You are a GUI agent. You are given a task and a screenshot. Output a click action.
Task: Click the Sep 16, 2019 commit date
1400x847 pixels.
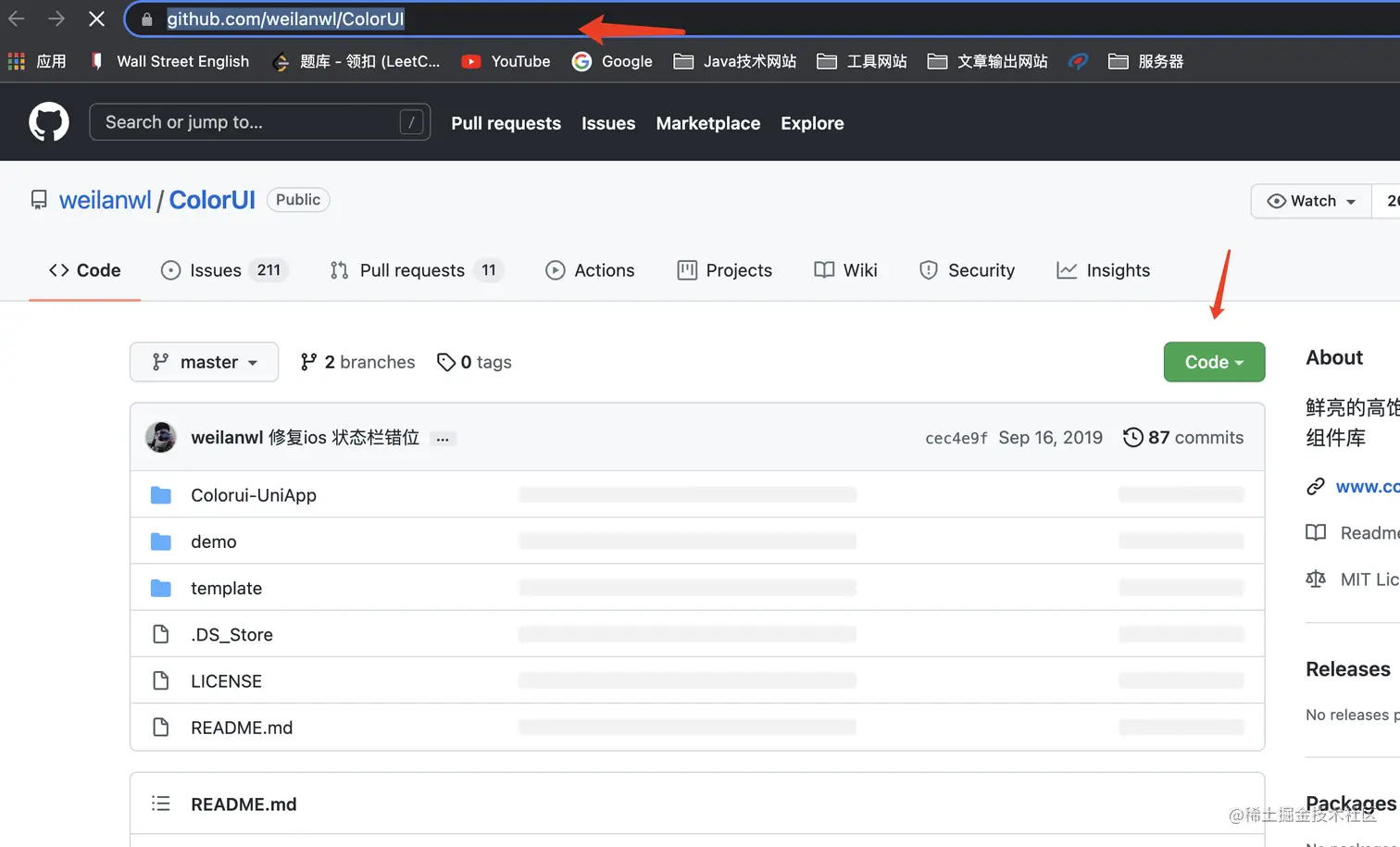(x=1050, y=438)
